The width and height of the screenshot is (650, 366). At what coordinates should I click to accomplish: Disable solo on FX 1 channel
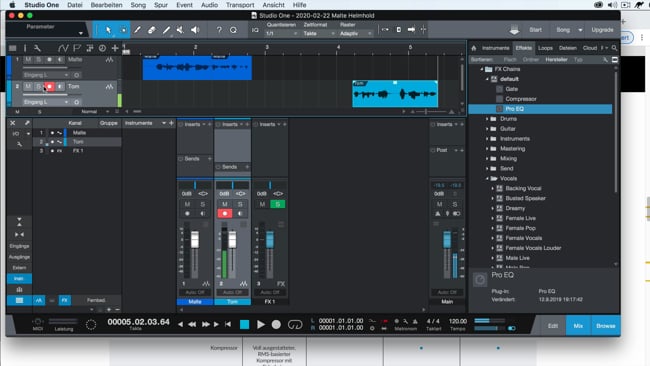click(278, 204)
